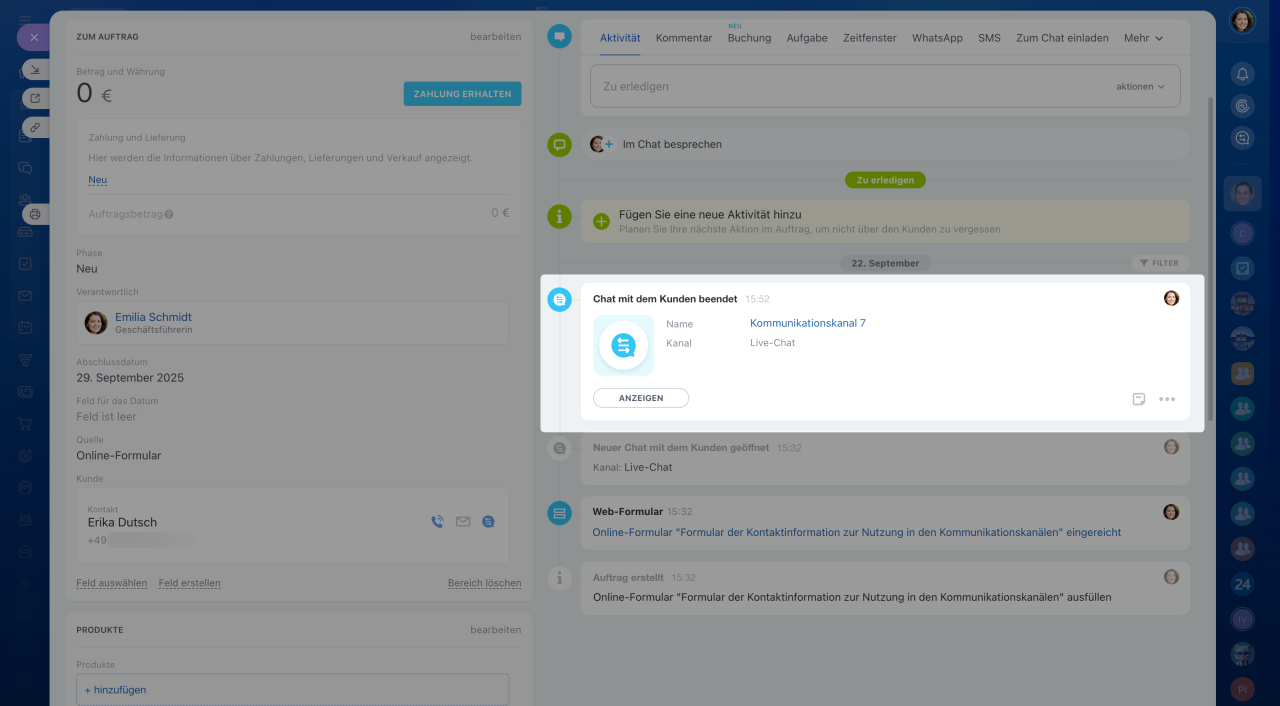Switch to the Kommentar tab
Viewport: 1280px width, 706px height.
click(x=684, y=38)
